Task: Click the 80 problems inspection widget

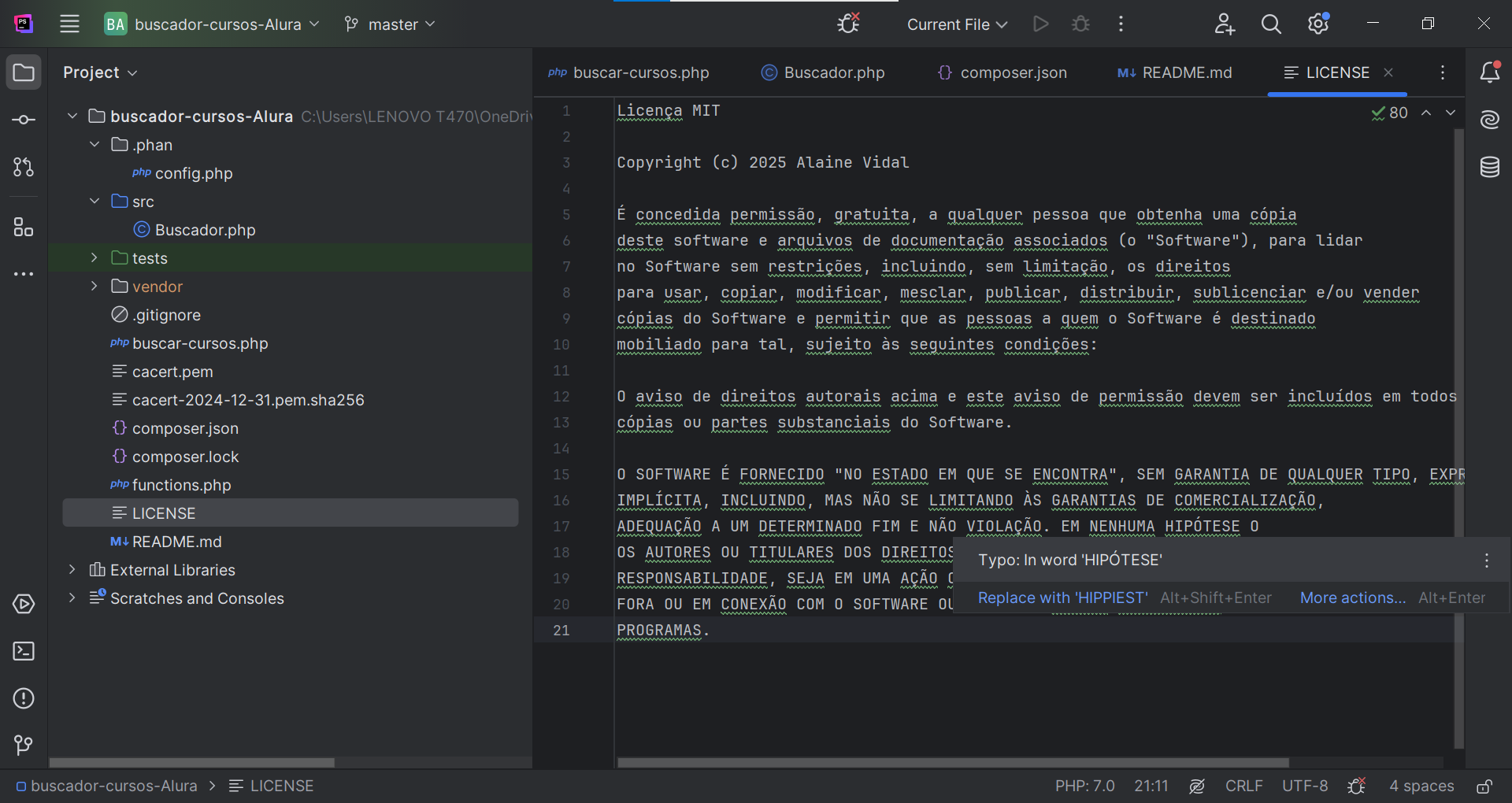Action: pos(1389,113)
